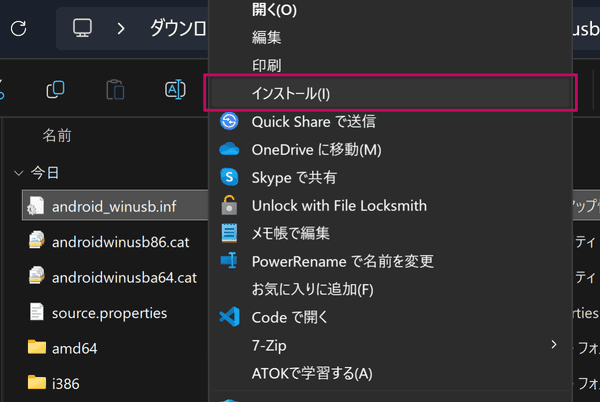
Task: Choose OneDrive に移動(M)
Action: (x=390, y=150)
